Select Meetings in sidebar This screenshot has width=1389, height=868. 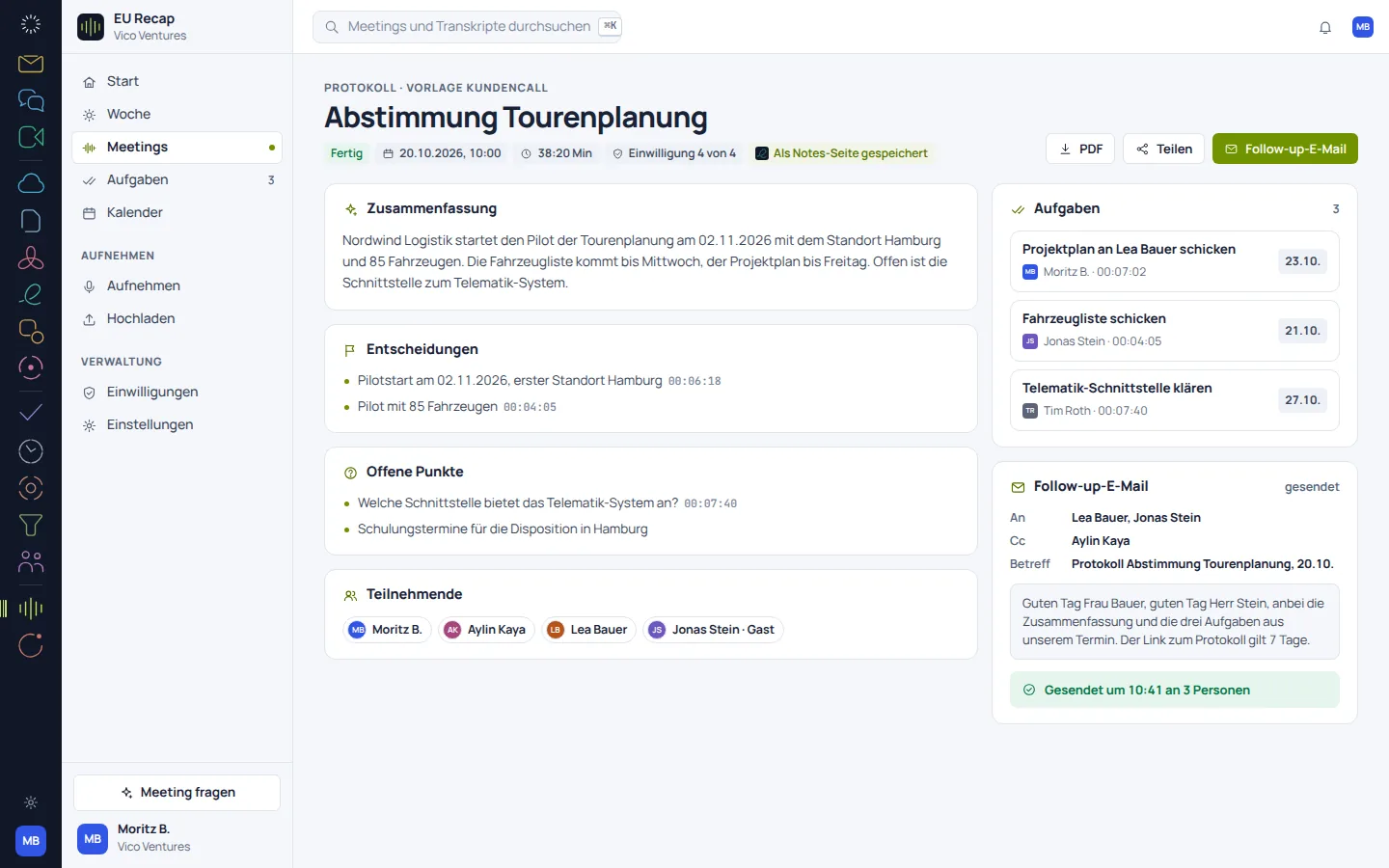[x=177, y=148]
